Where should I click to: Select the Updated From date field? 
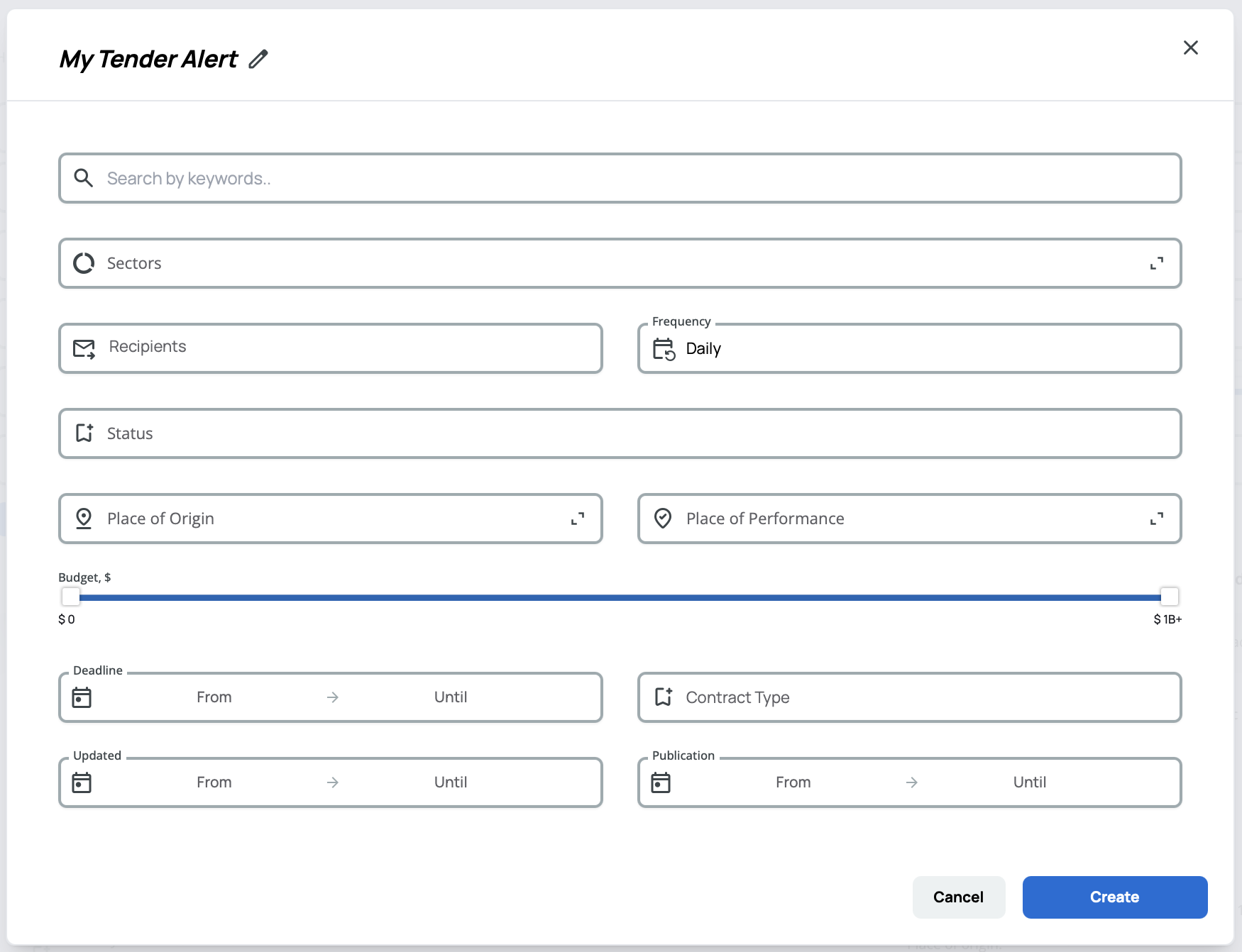pyautogui.click(x=214, y=782)
